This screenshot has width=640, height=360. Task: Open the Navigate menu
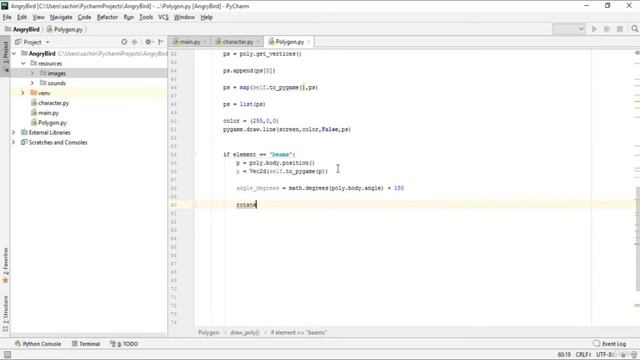[x=61, y=17]
